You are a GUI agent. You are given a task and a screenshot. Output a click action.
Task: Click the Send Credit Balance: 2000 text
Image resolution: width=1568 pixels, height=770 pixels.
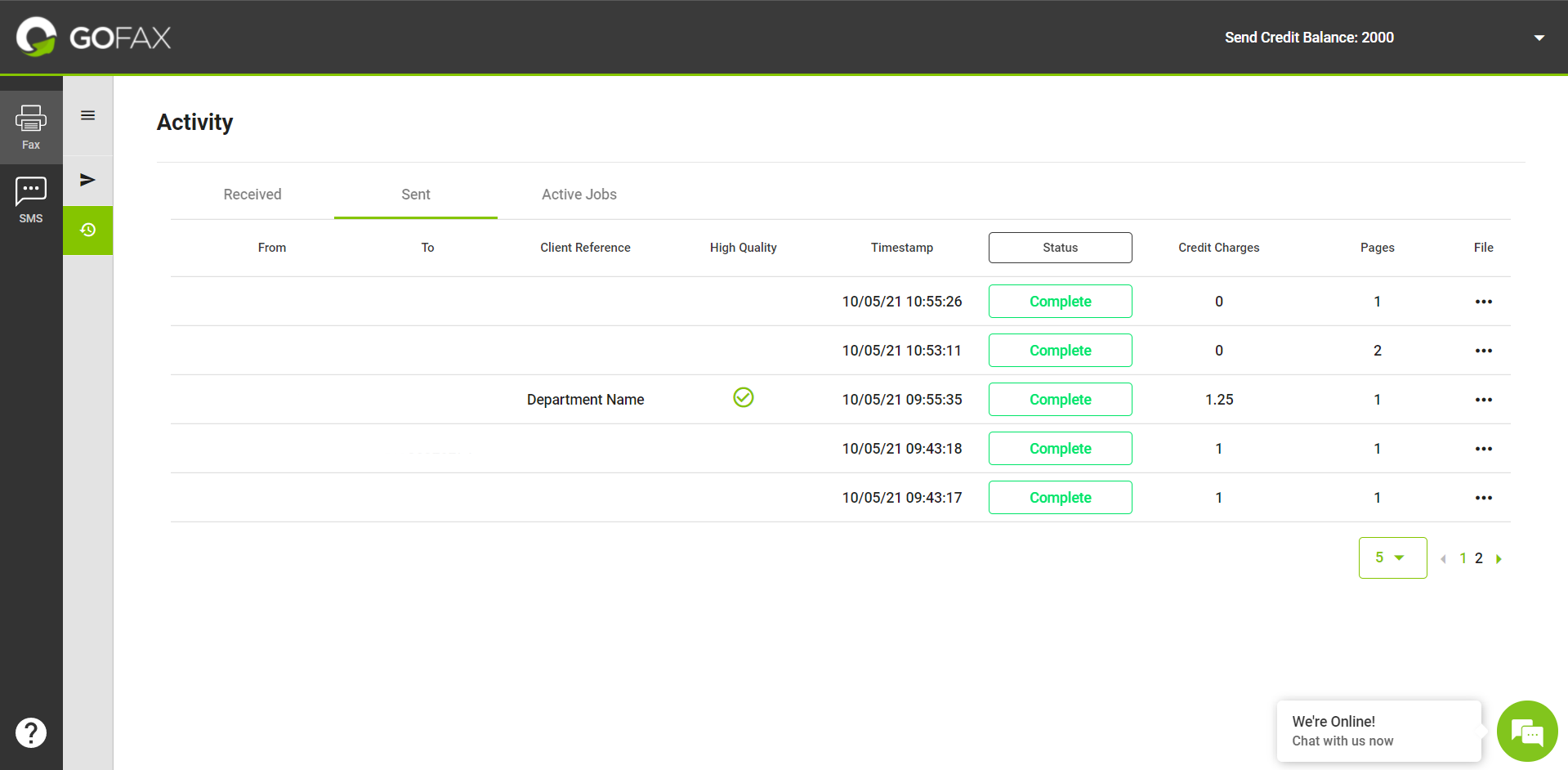click(1309, 38)
